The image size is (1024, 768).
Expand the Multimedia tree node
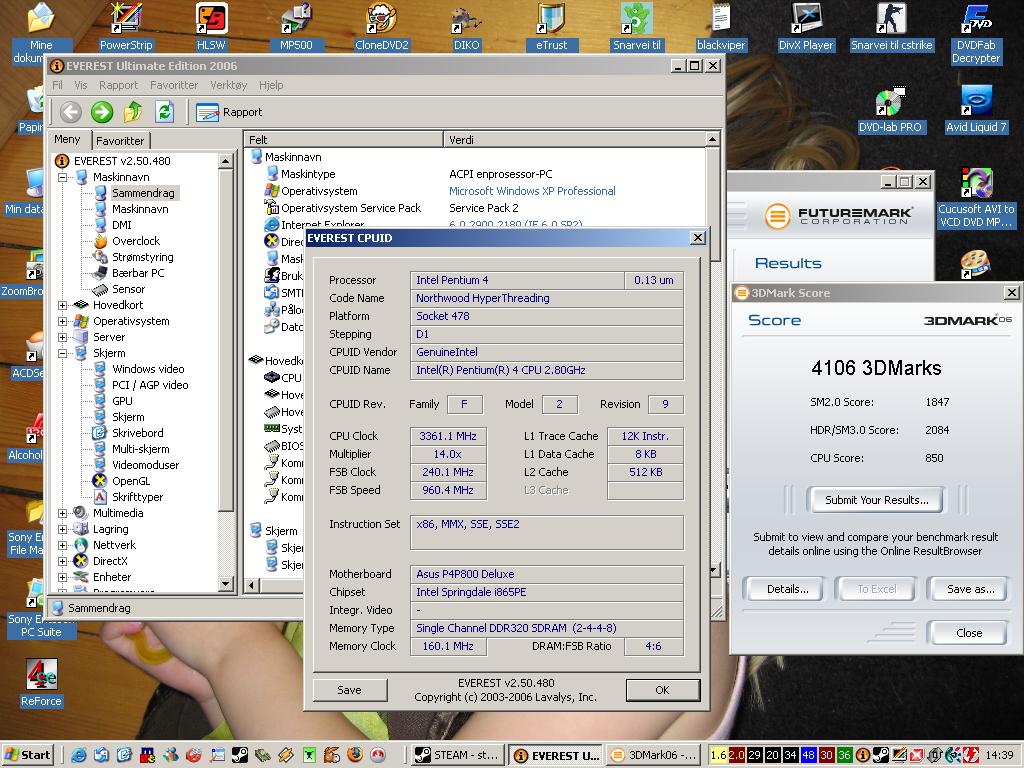(63, 513)
